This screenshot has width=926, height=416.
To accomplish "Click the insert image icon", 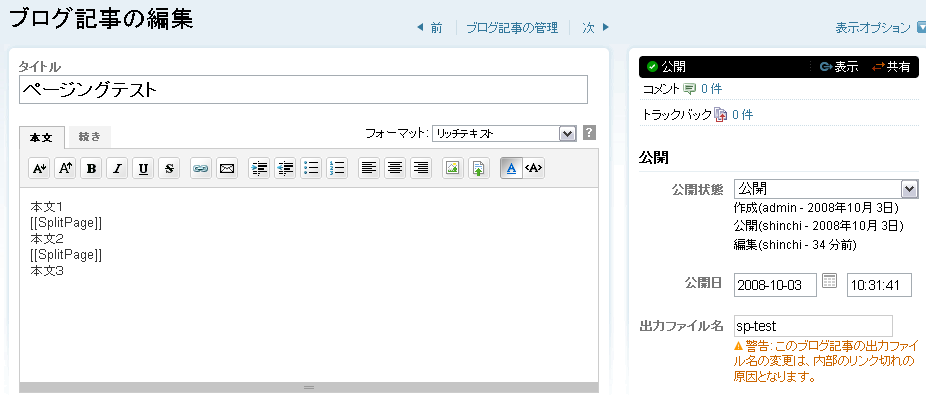I will pyautogui.click(x=453, y=168).
